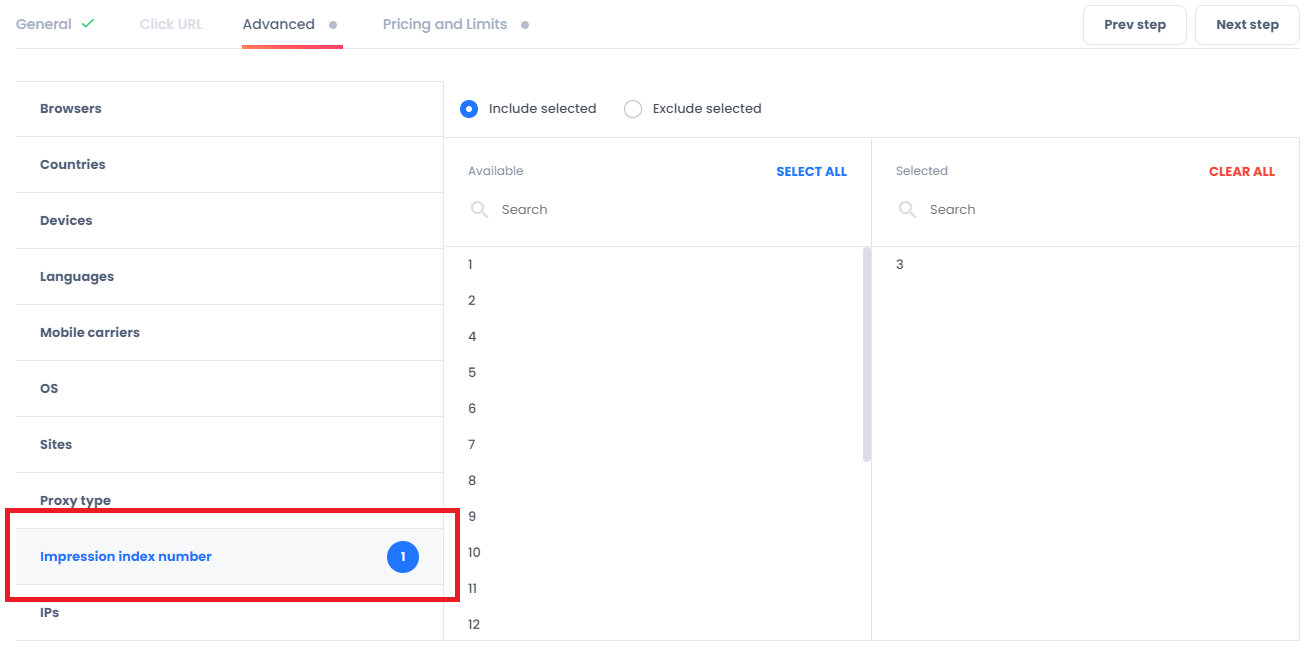1306x648 pixels.
Task: Open the Devices targeting category
Action: click(229, 221)
